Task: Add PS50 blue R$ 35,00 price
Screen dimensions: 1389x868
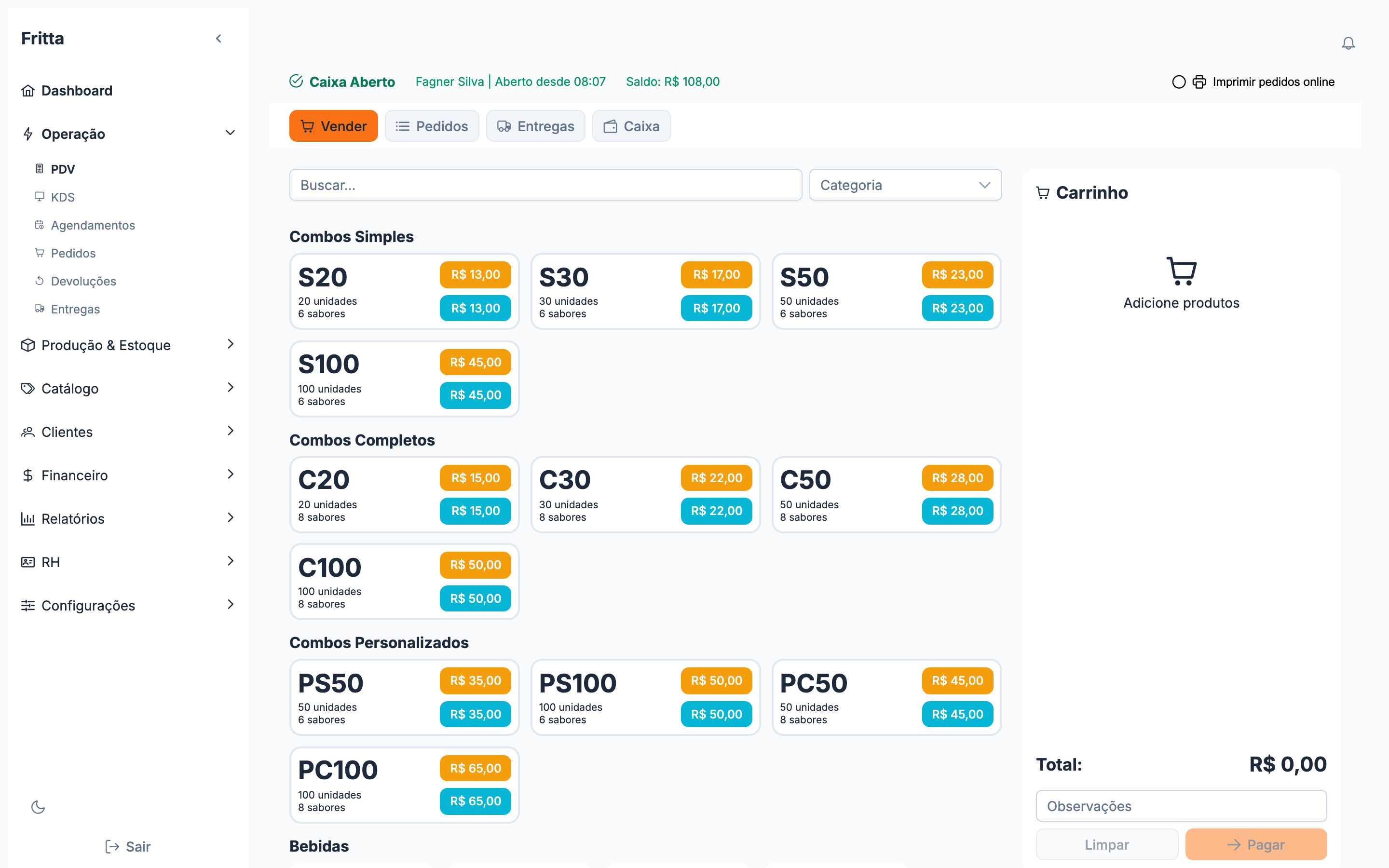Action: 475,714
